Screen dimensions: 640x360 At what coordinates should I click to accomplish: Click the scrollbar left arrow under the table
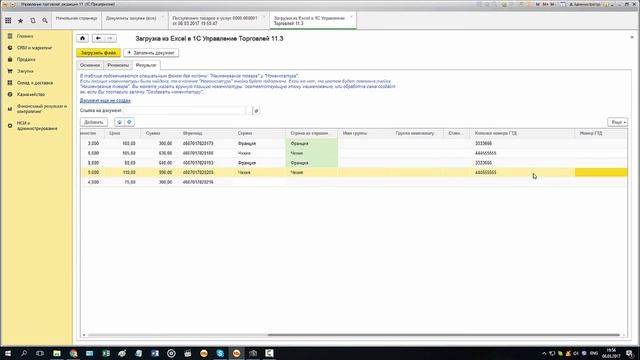pos(84,335)
